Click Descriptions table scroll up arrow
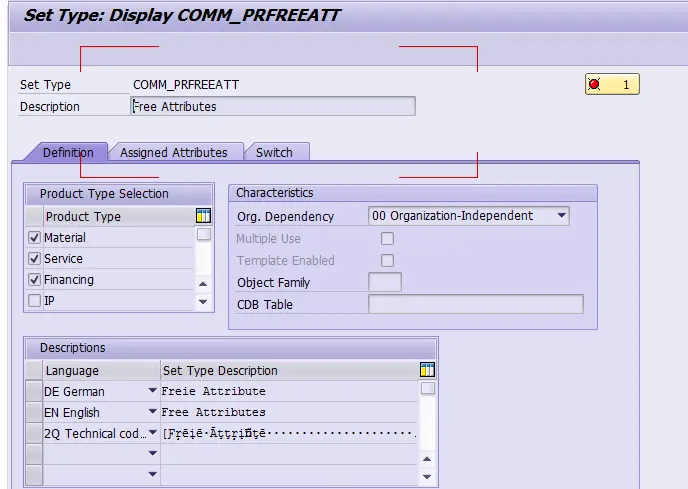Viewport: 688px width, 489px height. point(427,459)
